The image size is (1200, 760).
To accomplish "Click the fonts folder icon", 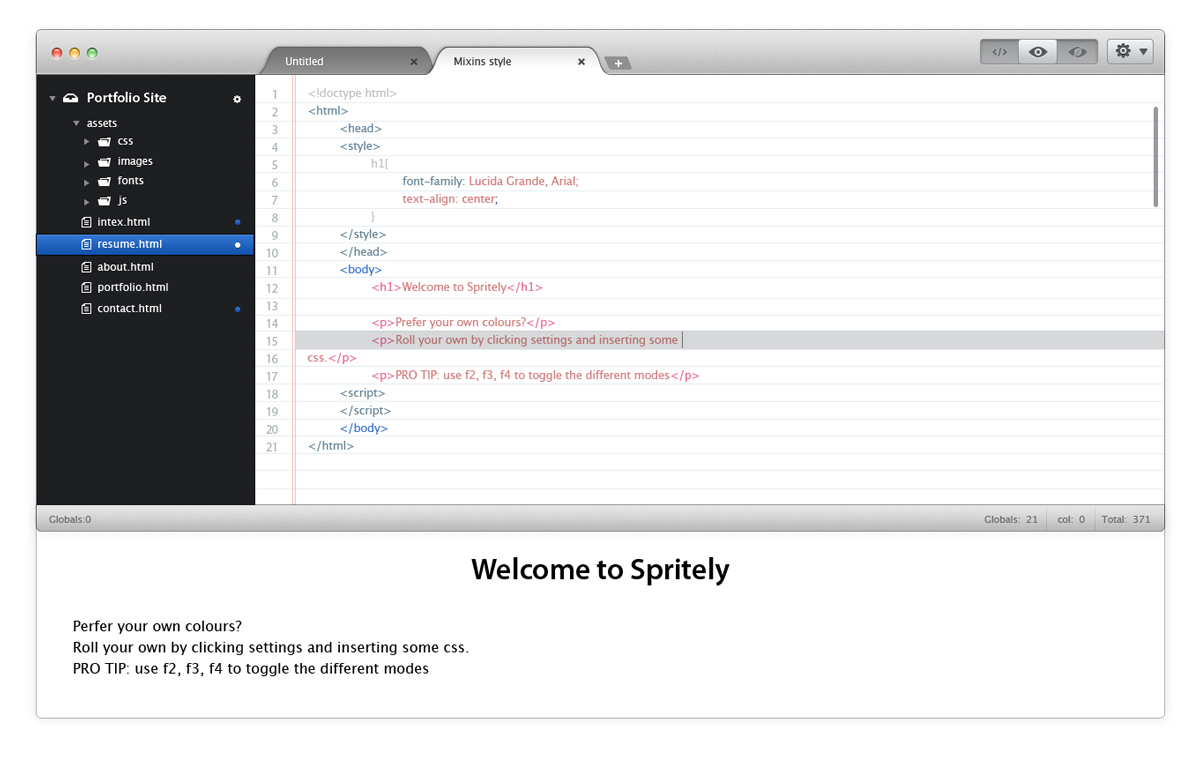I will click(104, 182).
